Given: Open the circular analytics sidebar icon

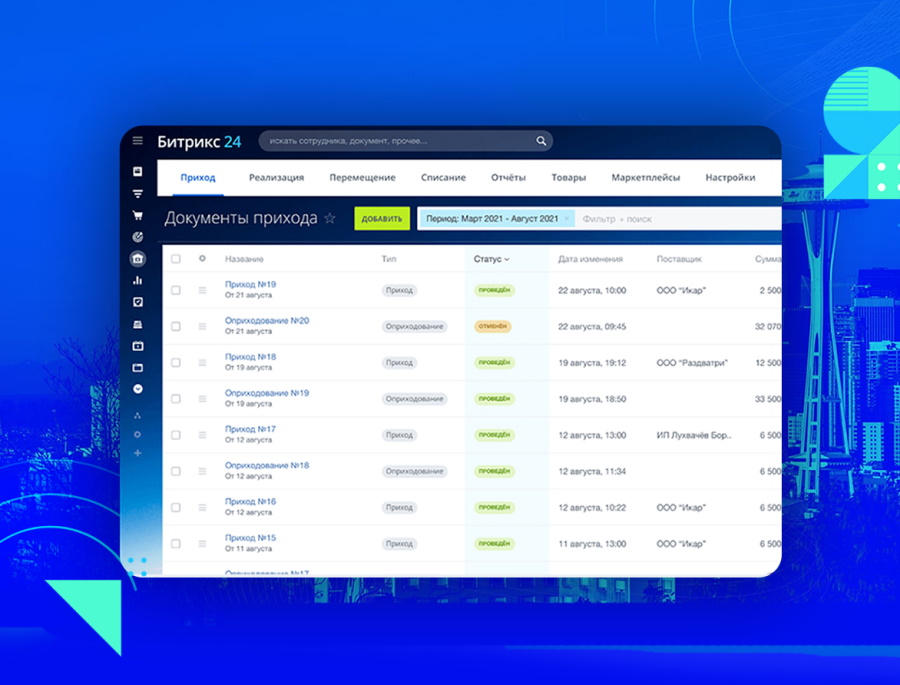Looking at the screenshot, I should [x=138, y=237].
